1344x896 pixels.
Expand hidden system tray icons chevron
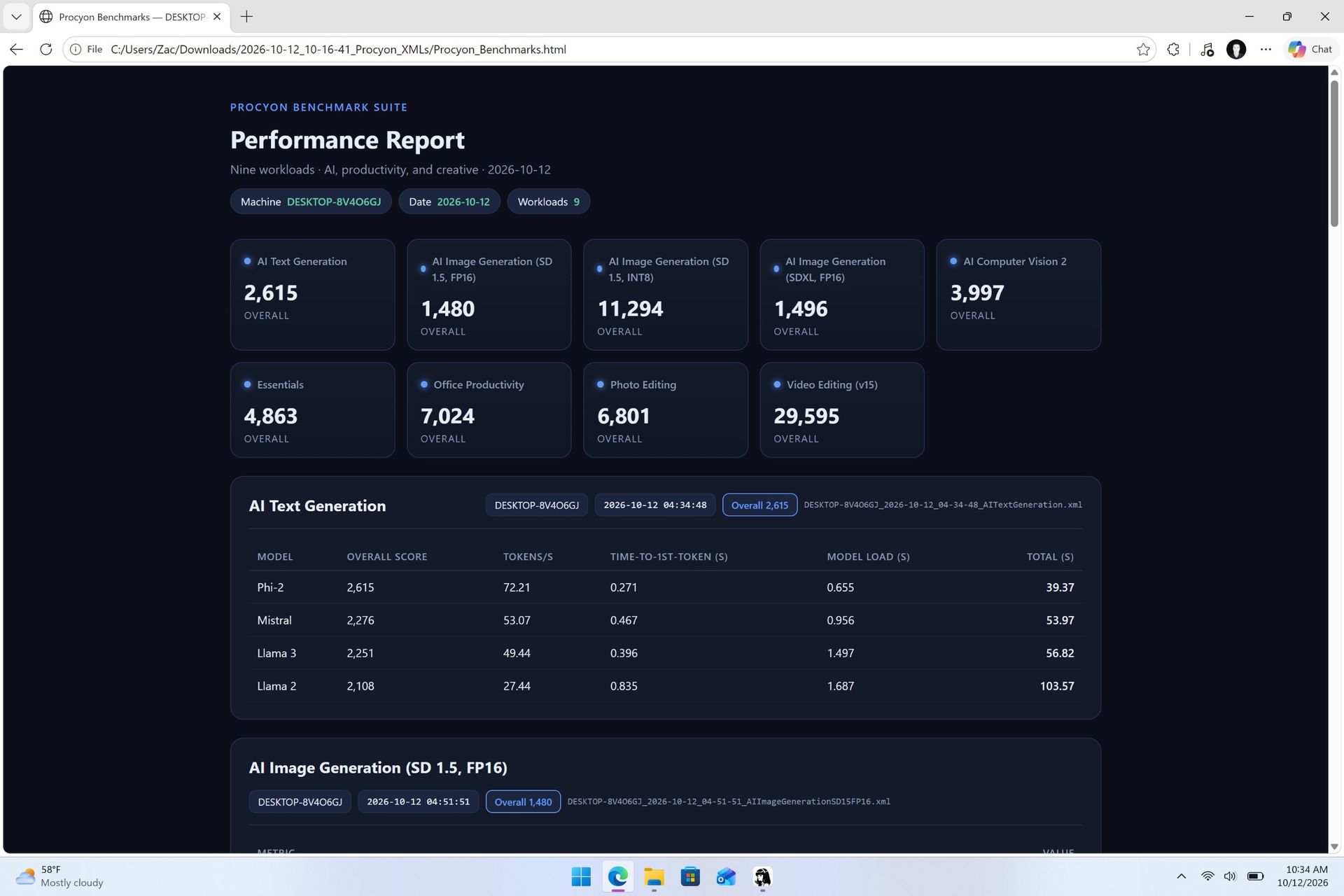1182,876
